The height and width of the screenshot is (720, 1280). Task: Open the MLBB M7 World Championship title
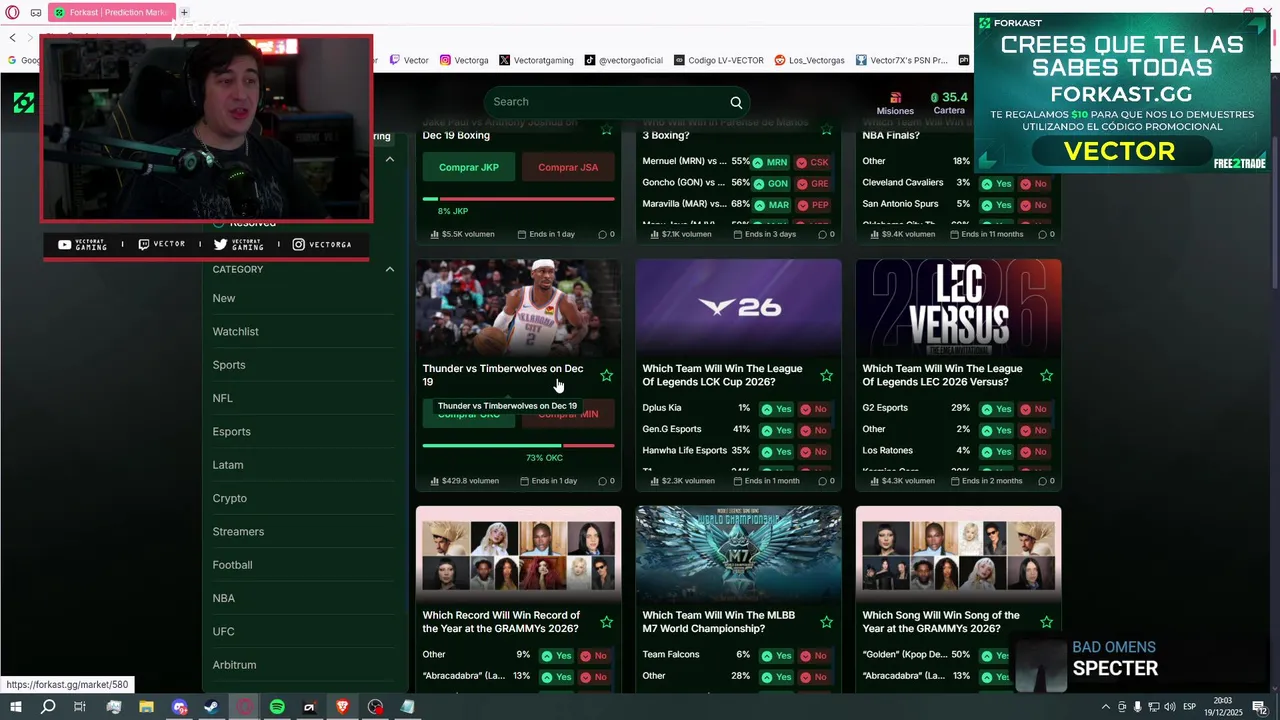coord(718,622)
